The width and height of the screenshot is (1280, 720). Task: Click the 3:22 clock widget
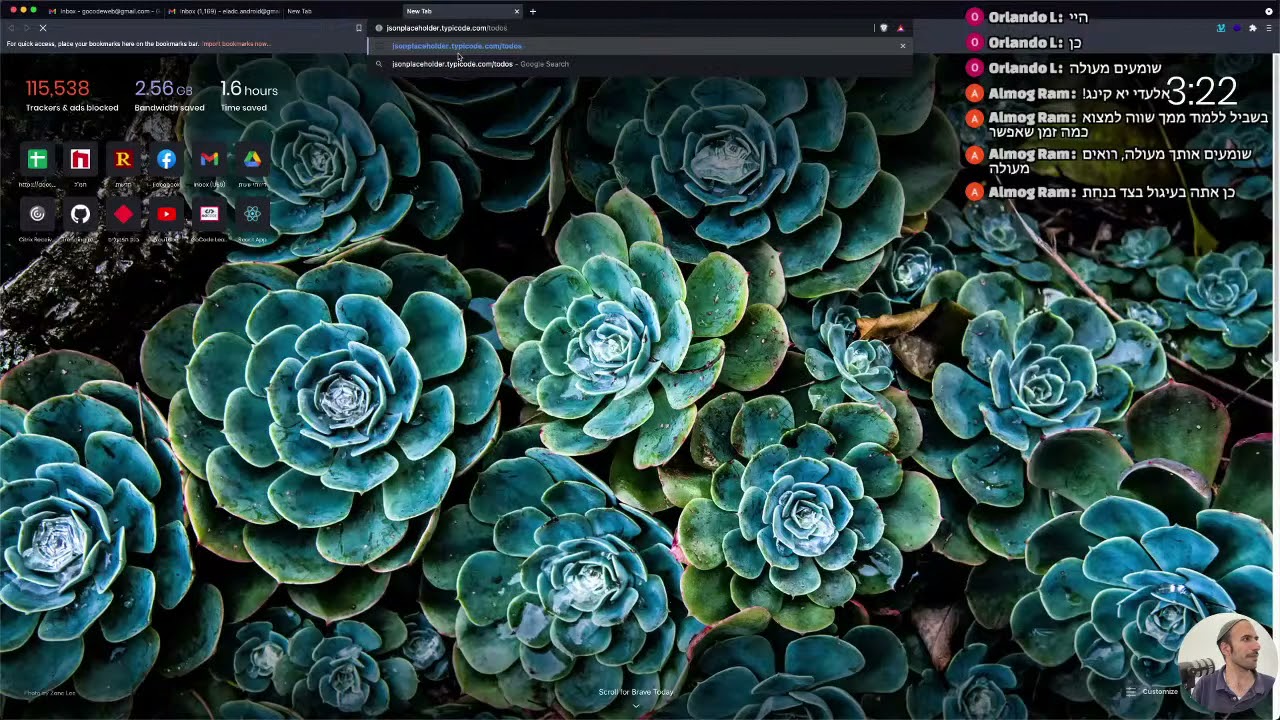(1202, 92)
